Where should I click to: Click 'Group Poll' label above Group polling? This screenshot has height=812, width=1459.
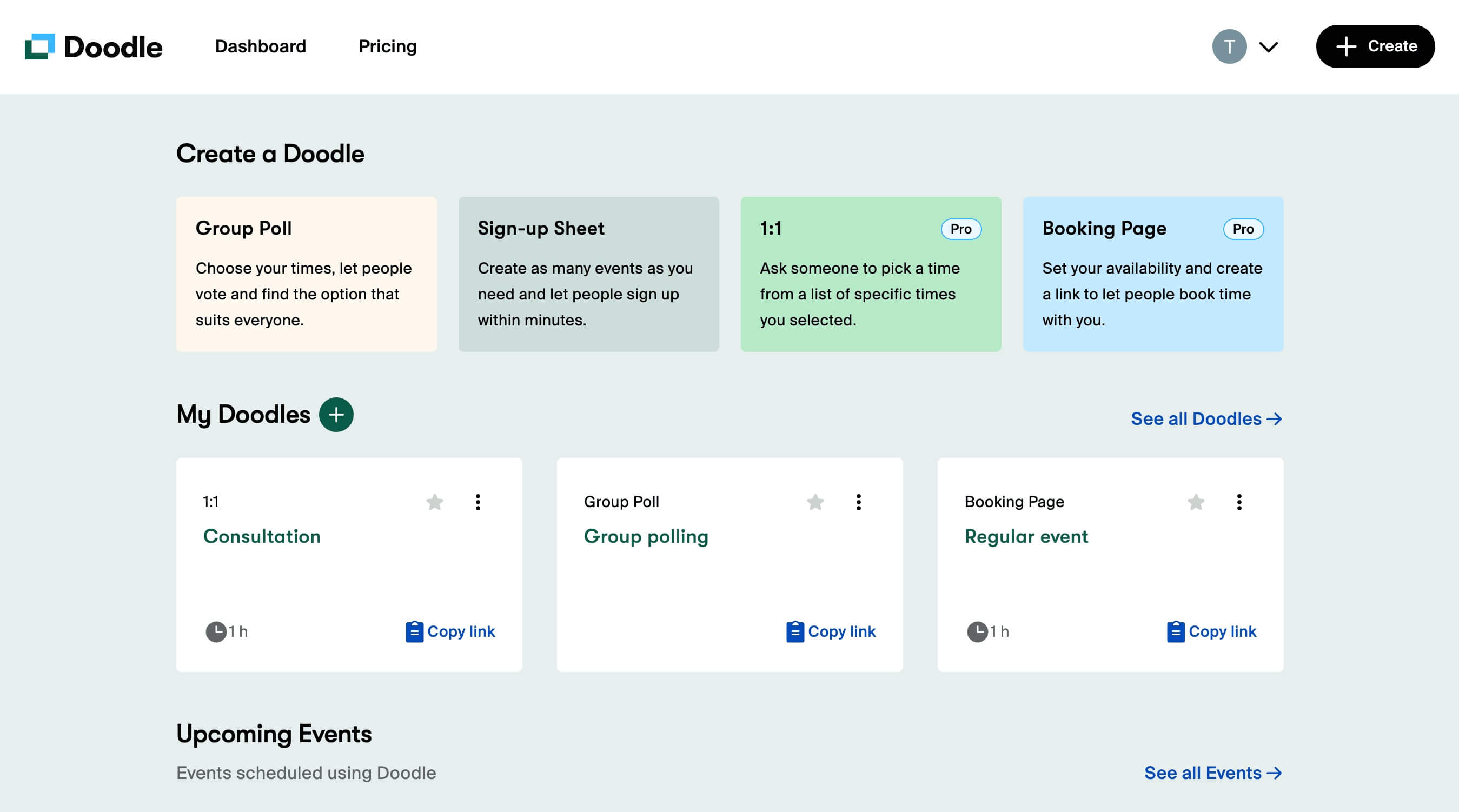[621, 502]
